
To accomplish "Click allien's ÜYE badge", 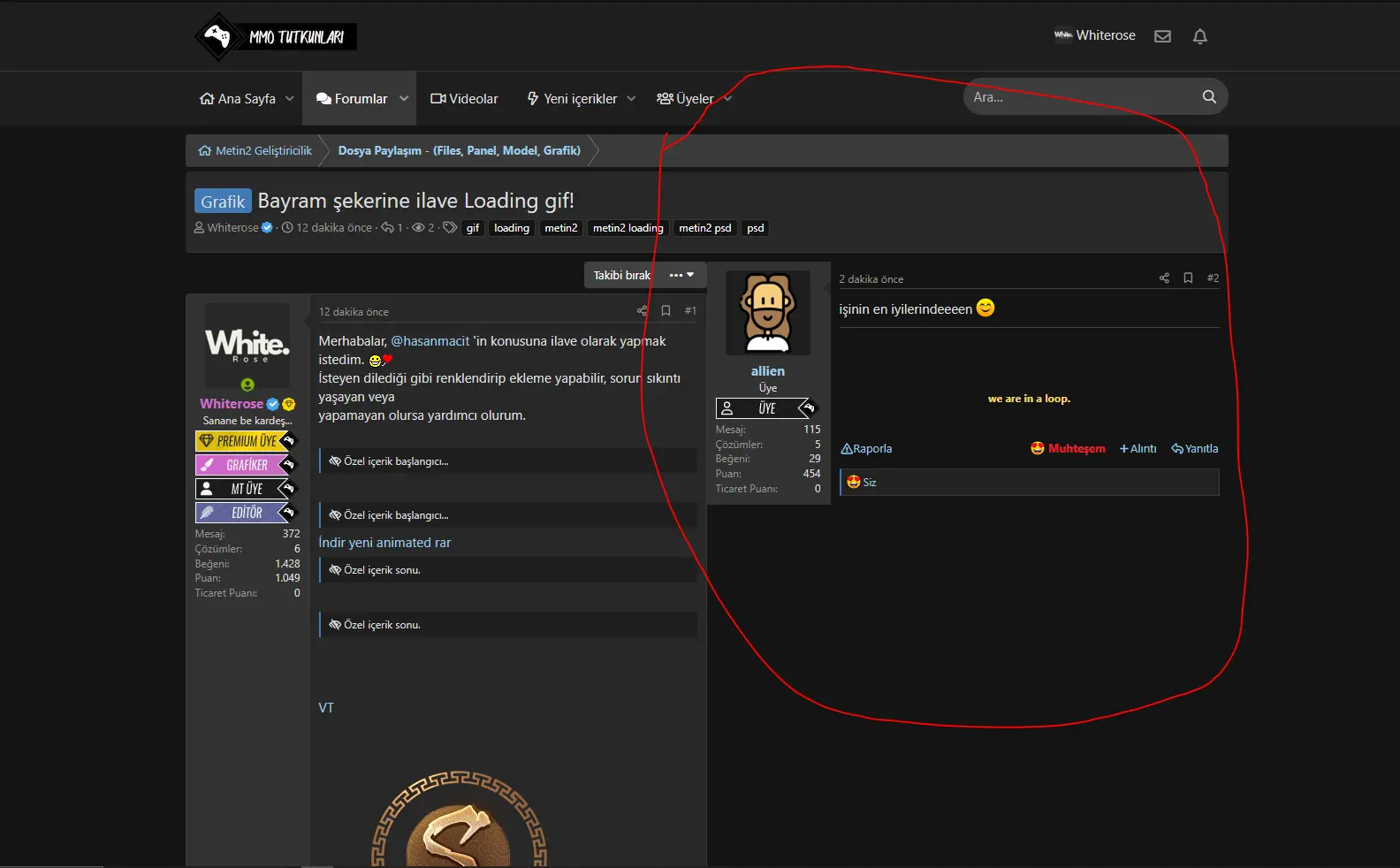I will 766,408.
